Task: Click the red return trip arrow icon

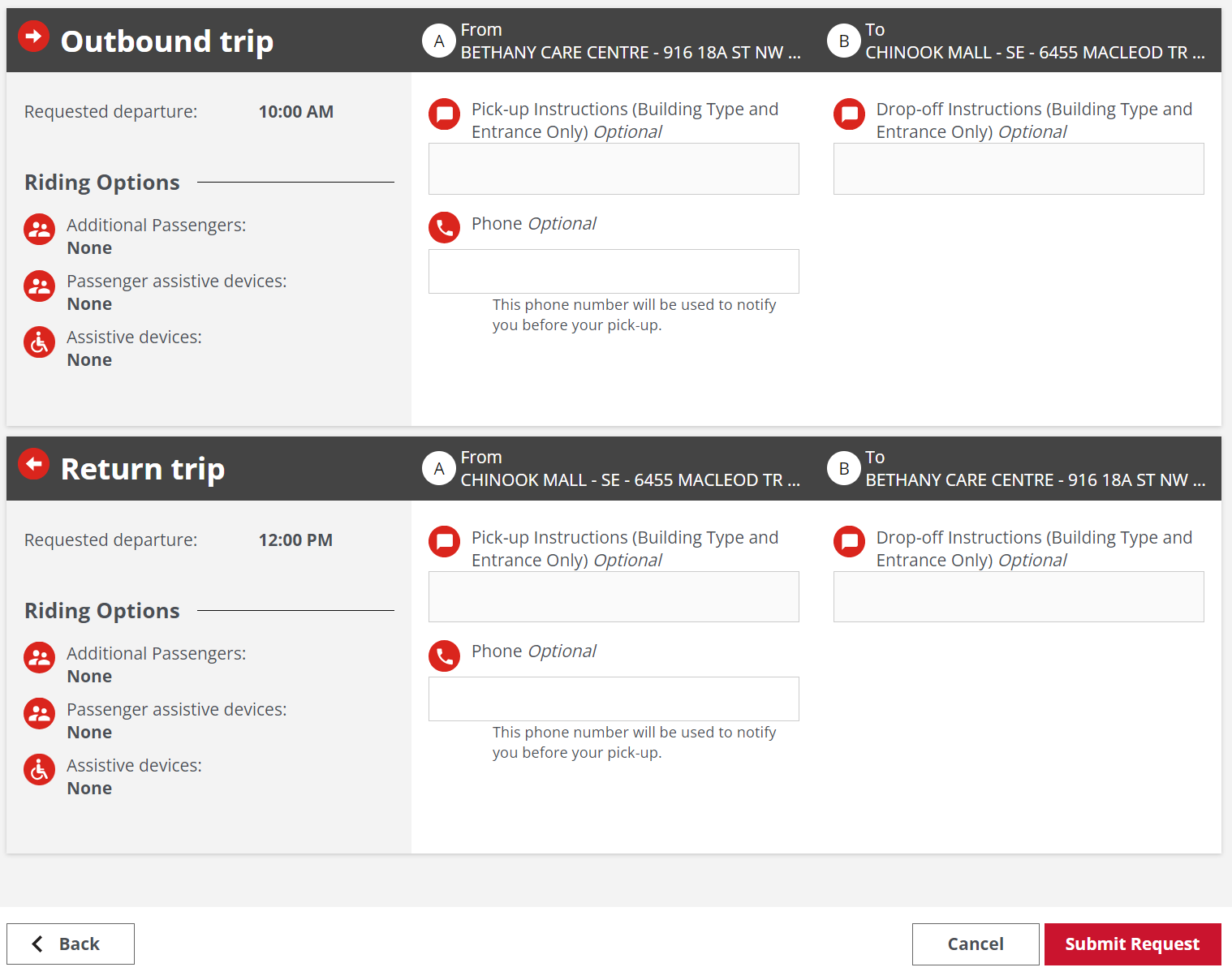Action: 33,463
